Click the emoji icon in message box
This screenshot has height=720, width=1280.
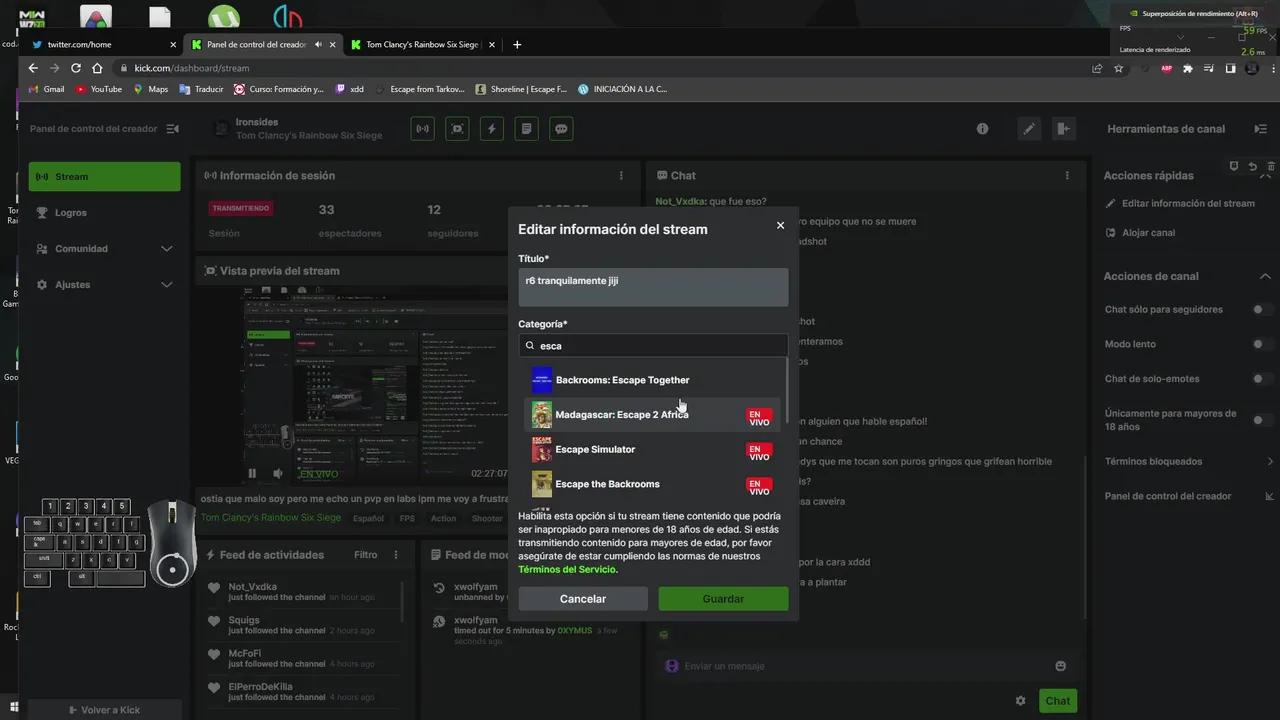pos(1060,666)
